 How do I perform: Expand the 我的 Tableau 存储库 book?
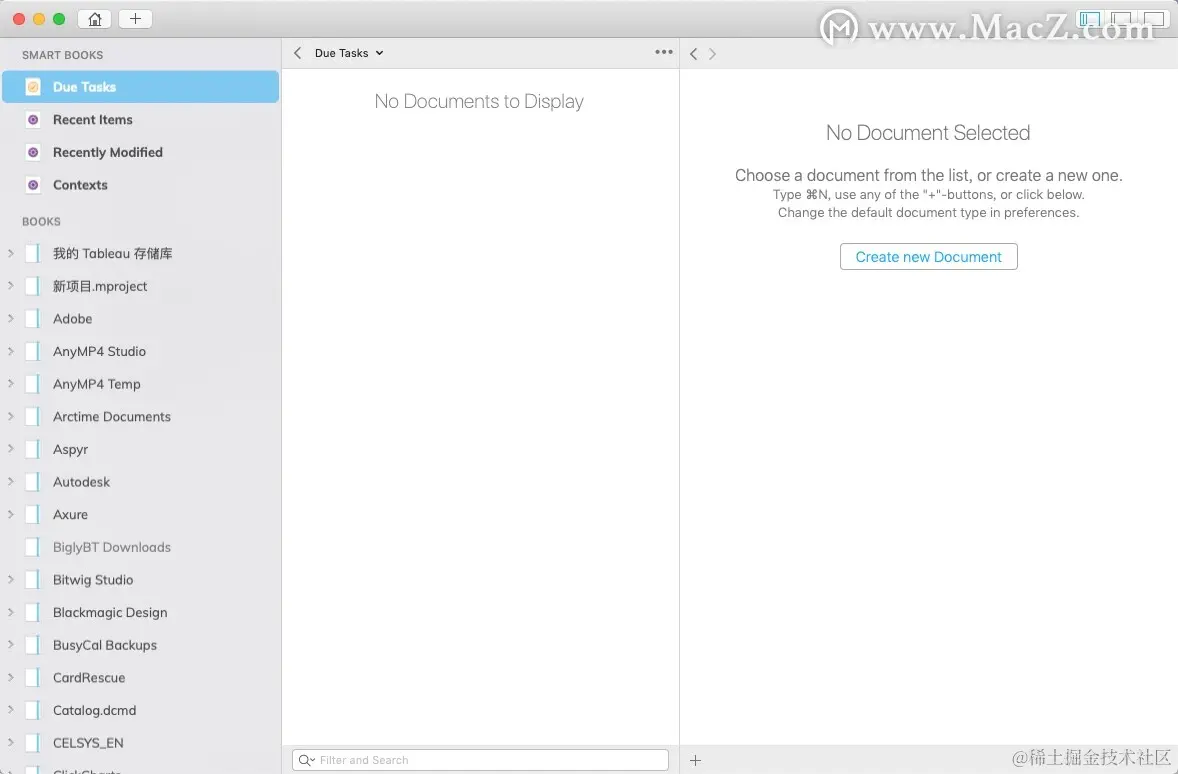[11, 253]
